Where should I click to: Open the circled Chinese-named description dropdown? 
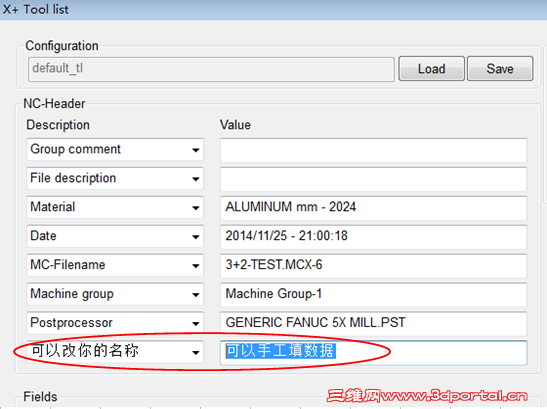[115, 351]
